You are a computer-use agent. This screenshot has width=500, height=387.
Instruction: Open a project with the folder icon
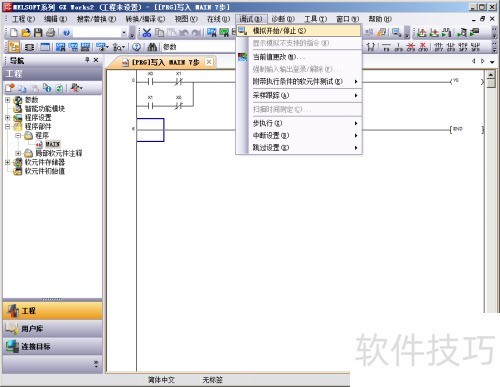tap(26, 33)
